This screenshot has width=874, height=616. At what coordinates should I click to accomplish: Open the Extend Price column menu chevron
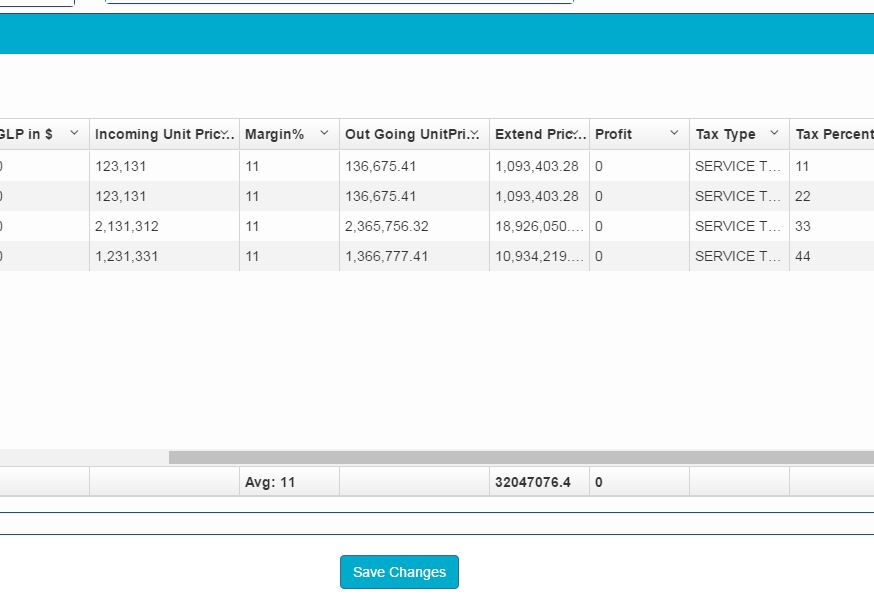click(576, 133)
